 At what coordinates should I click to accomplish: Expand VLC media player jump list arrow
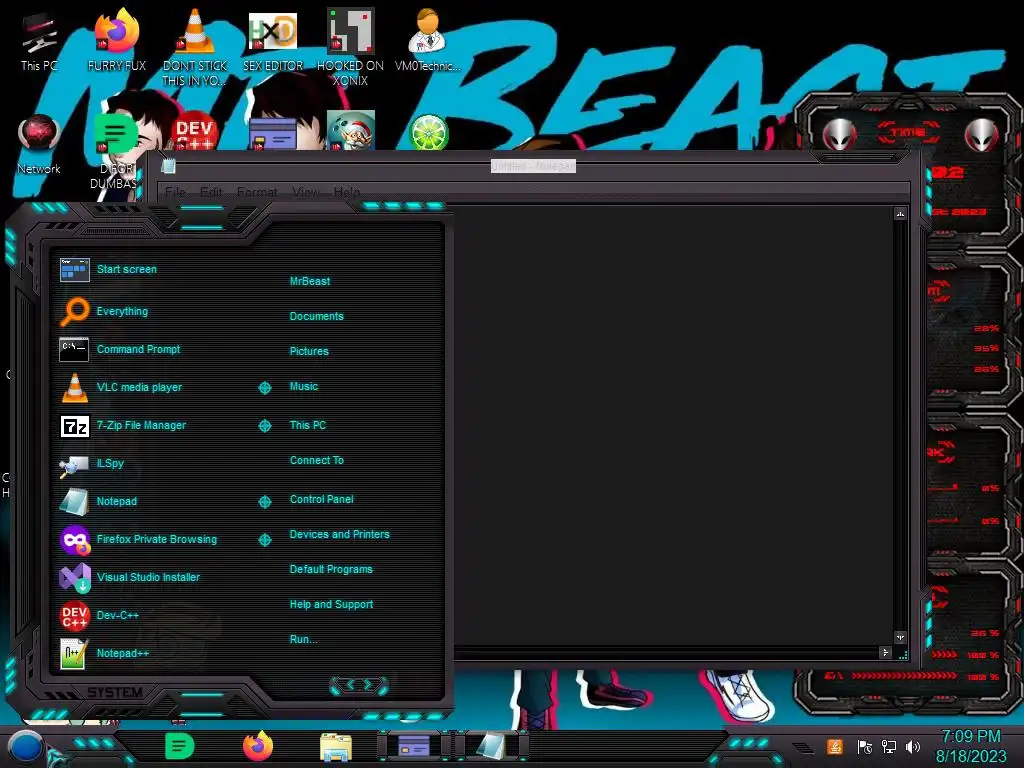[264, 388]
